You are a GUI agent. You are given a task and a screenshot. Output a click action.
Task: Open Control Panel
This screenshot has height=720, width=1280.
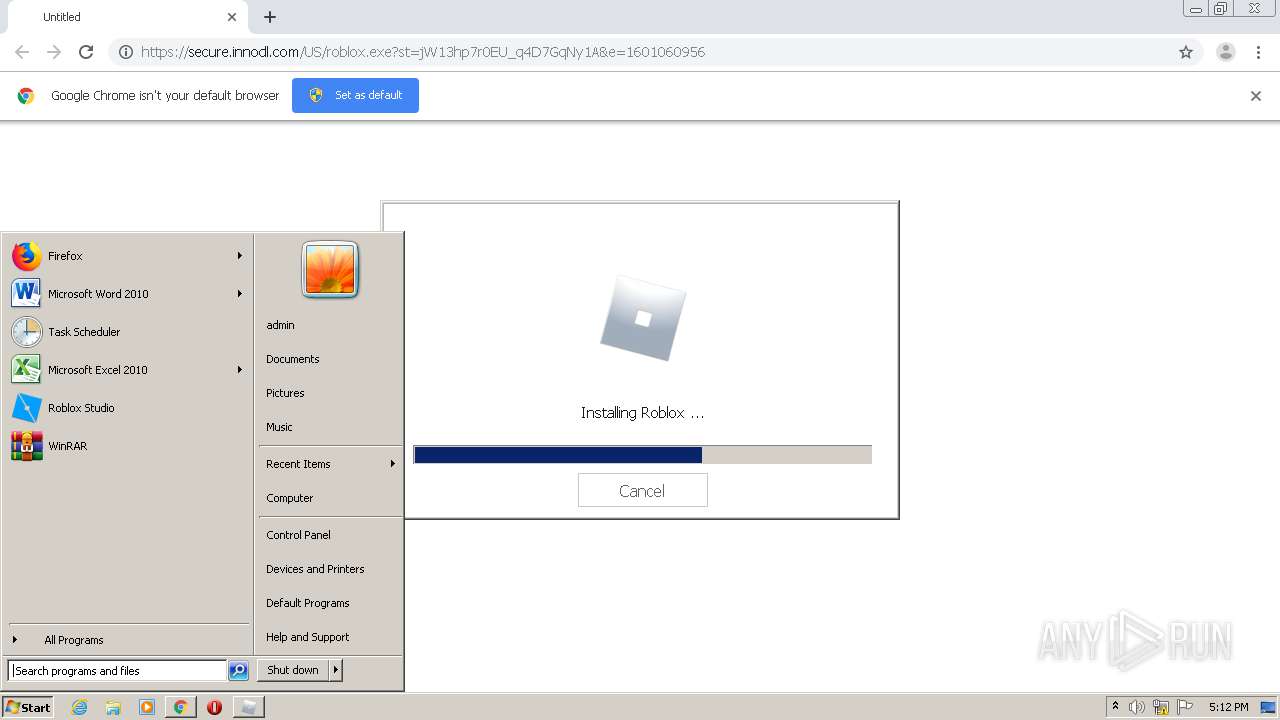pyautogui.click(x=298, y=535)
